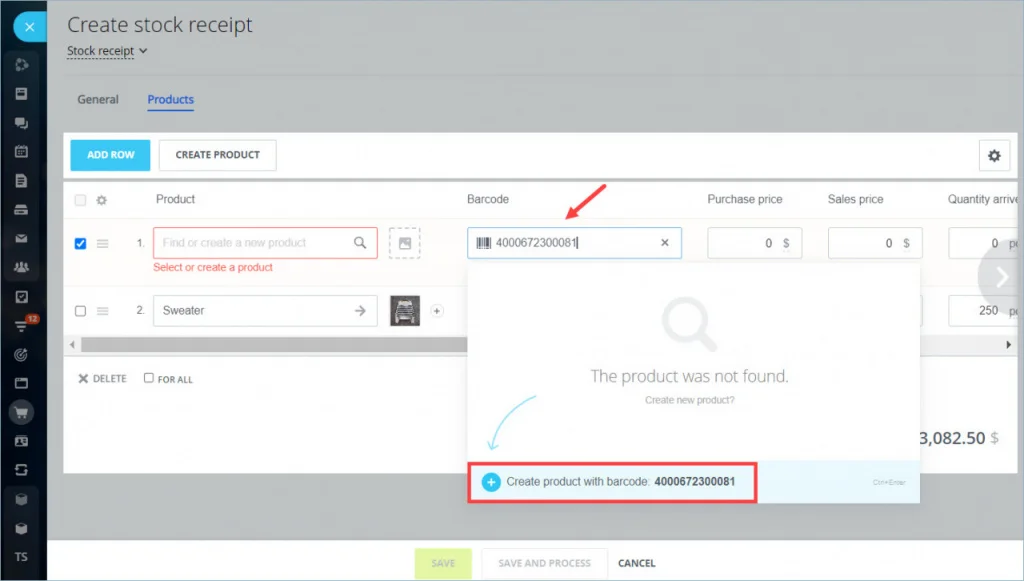Click Create product with barcode option
The image size is (1024, 581).
[612, 482]
